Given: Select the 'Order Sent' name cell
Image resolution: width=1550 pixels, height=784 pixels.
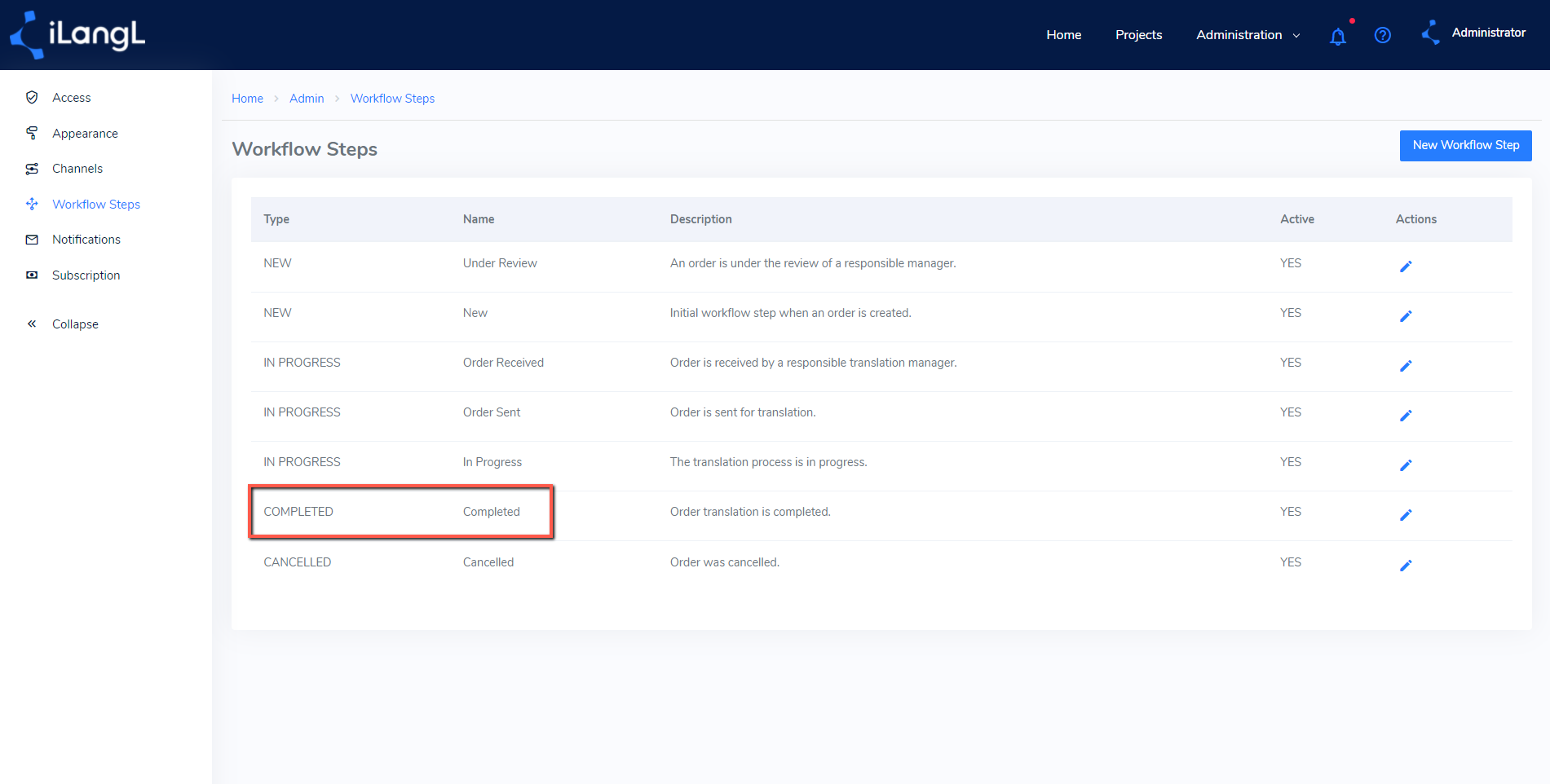Looking at the screenshot, I should [x=492, y=412].
